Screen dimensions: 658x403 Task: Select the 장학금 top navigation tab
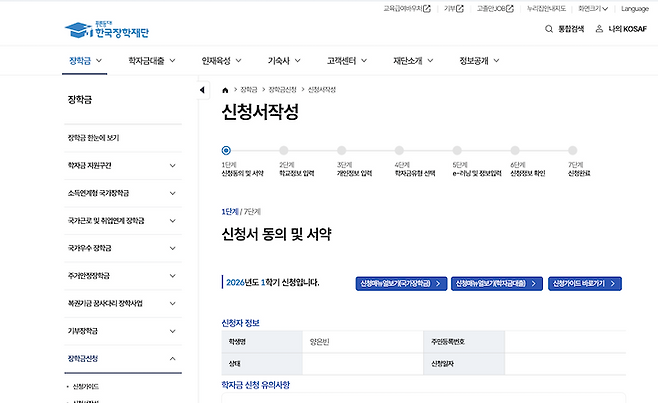click(x=80, y=60)
